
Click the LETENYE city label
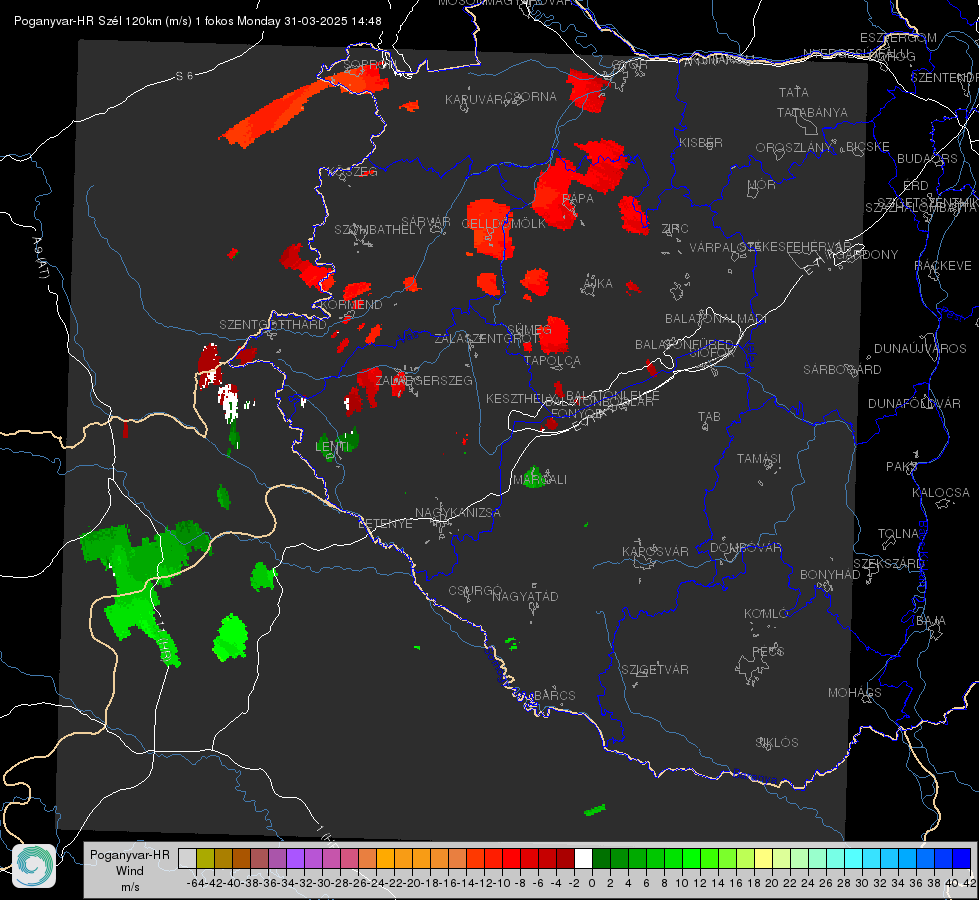pos(385,524)
